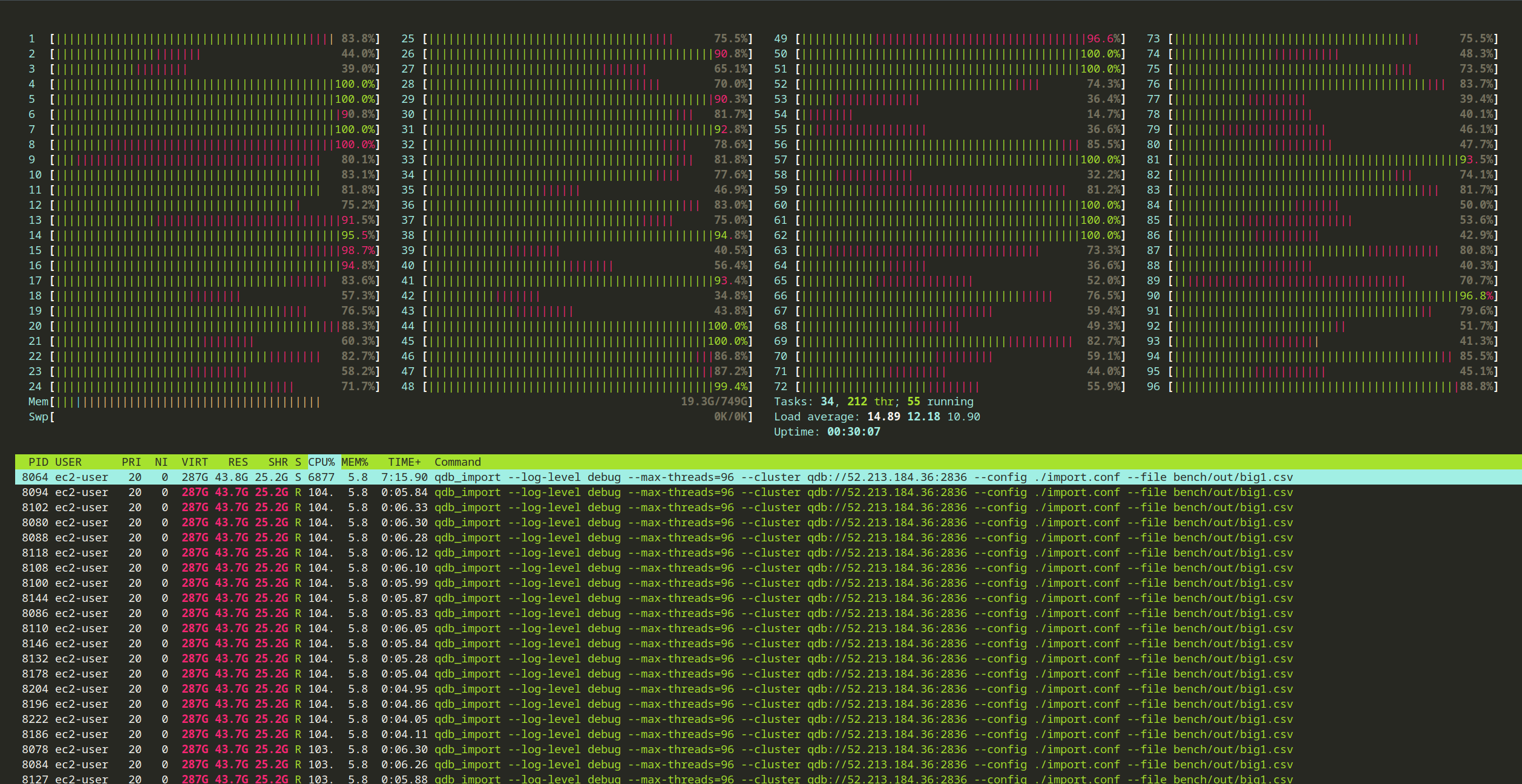
Task: Click the TIME+ column header
Action: click(x=404, y=462)
